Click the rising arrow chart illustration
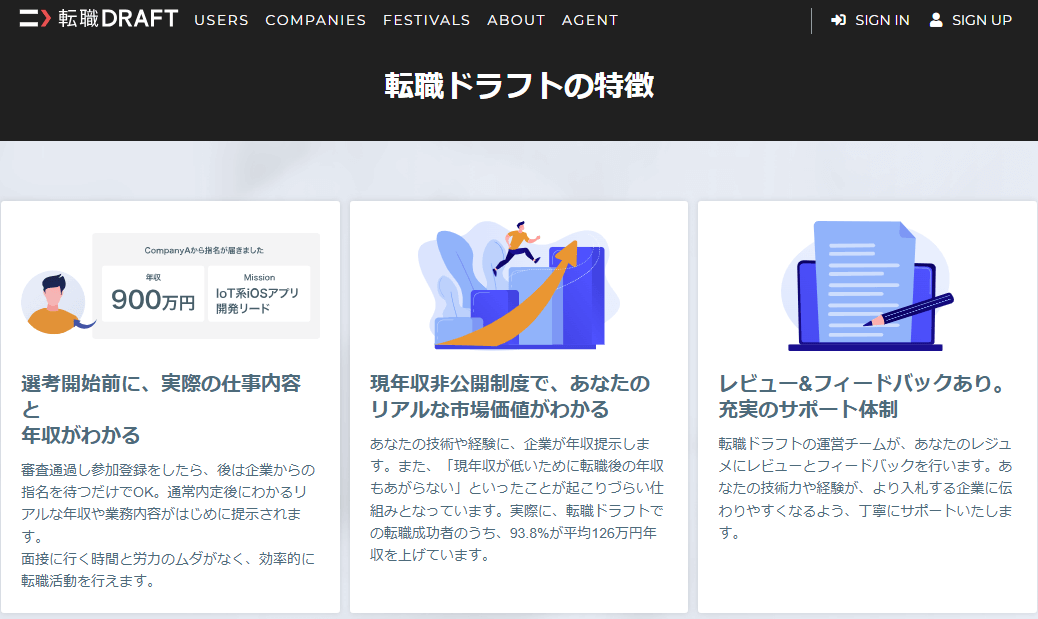This screenshot has width=1038, height=619. pos(518,285)
